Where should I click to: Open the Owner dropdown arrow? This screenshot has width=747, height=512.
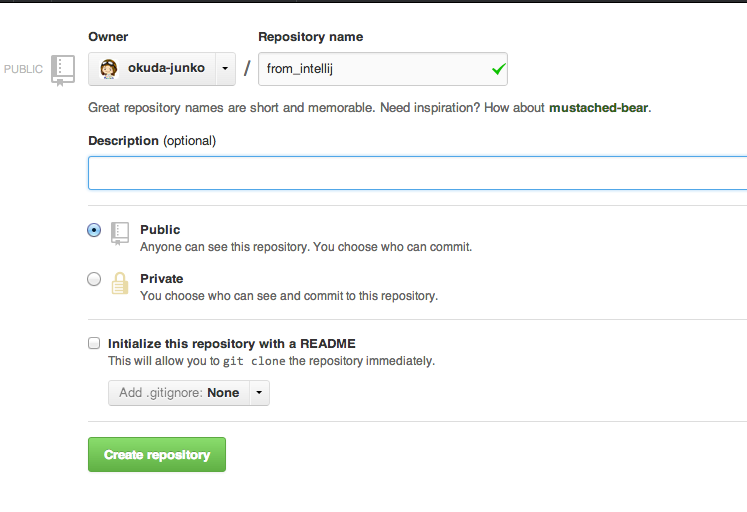(x=224, y=69)
